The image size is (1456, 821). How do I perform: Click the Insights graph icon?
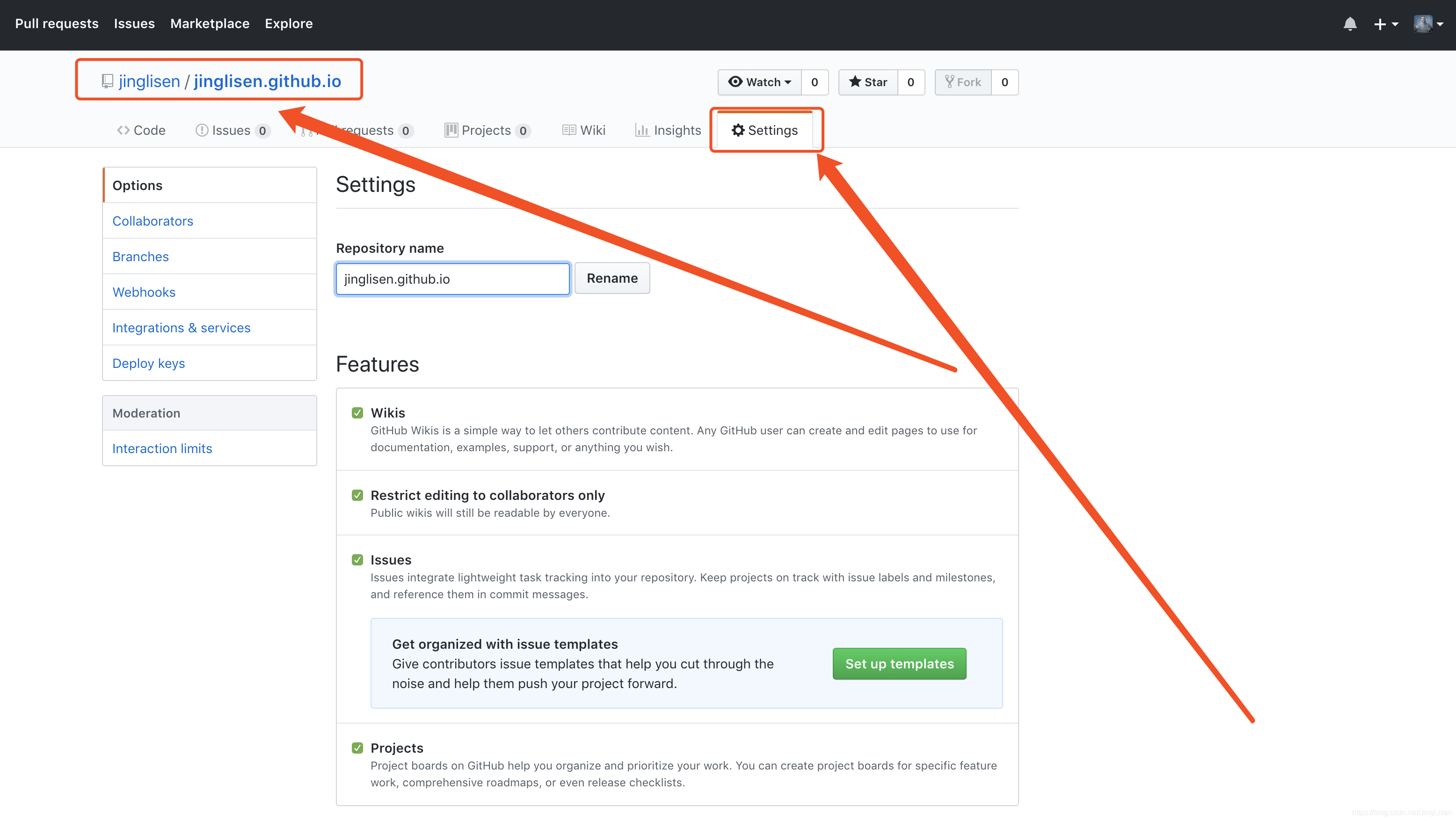click(x=641, y=130)
